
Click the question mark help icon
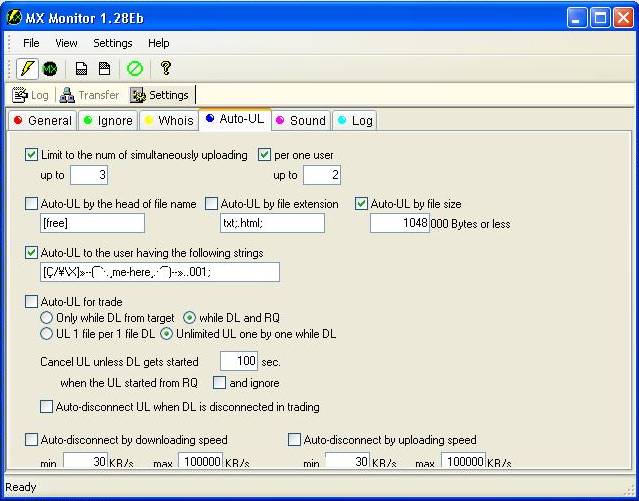165,68
